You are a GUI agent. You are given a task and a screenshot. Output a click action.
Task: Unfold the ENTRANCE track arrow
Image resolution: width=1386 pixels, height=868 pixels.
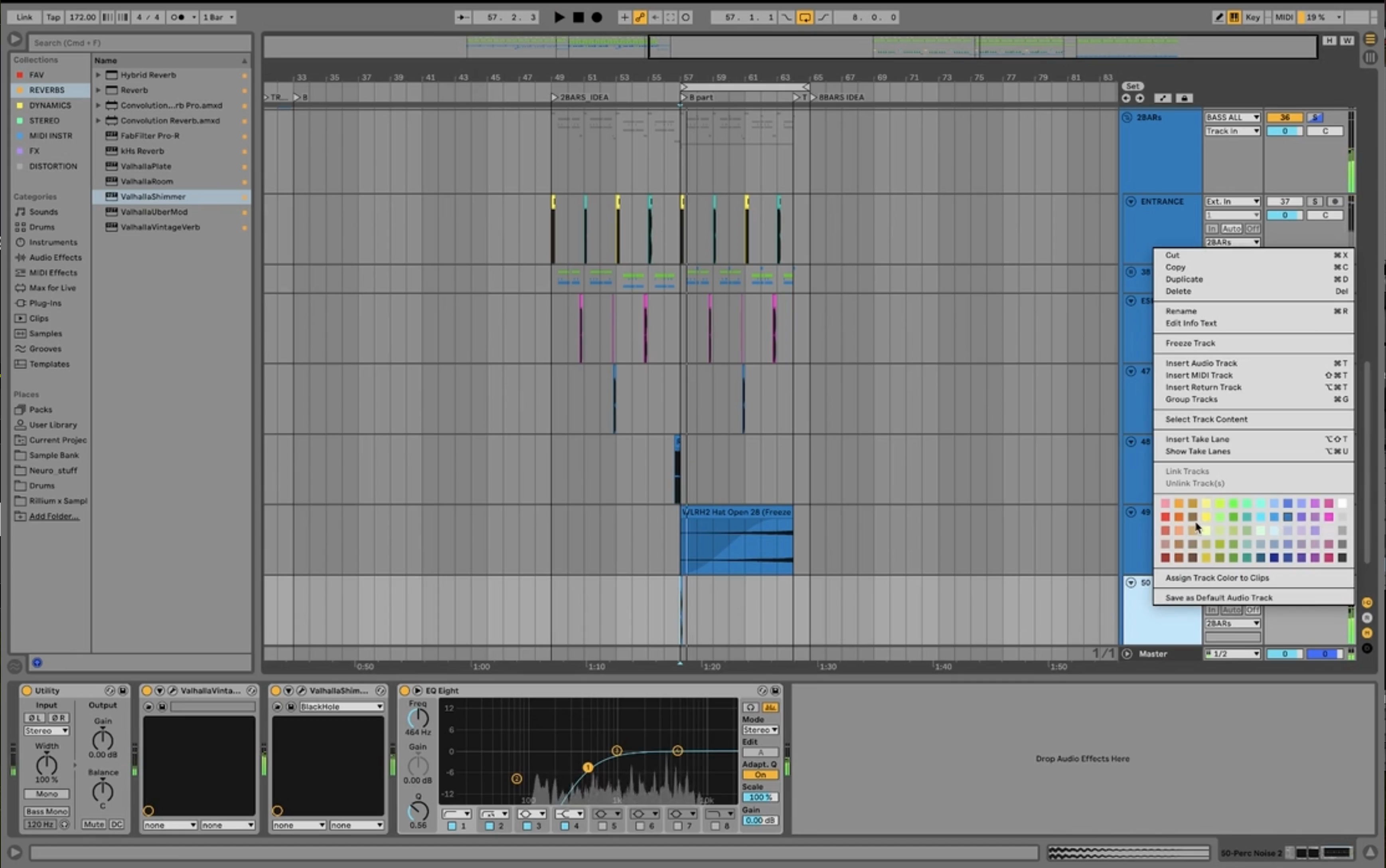click(1131, 201)
